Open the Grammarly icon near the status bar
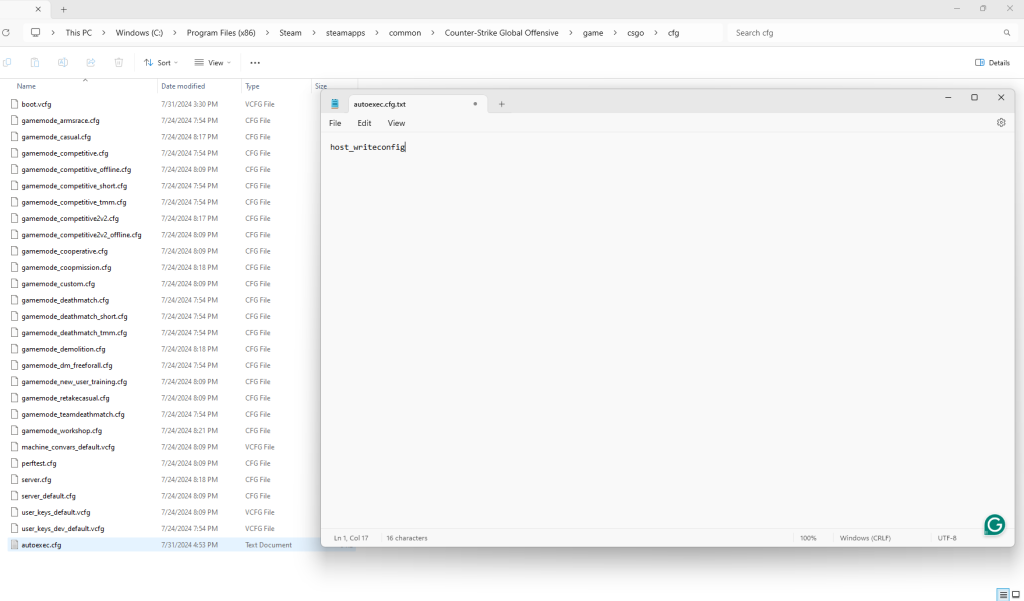The height and width of the screenshot is (601, 1024). click(994, 524)
